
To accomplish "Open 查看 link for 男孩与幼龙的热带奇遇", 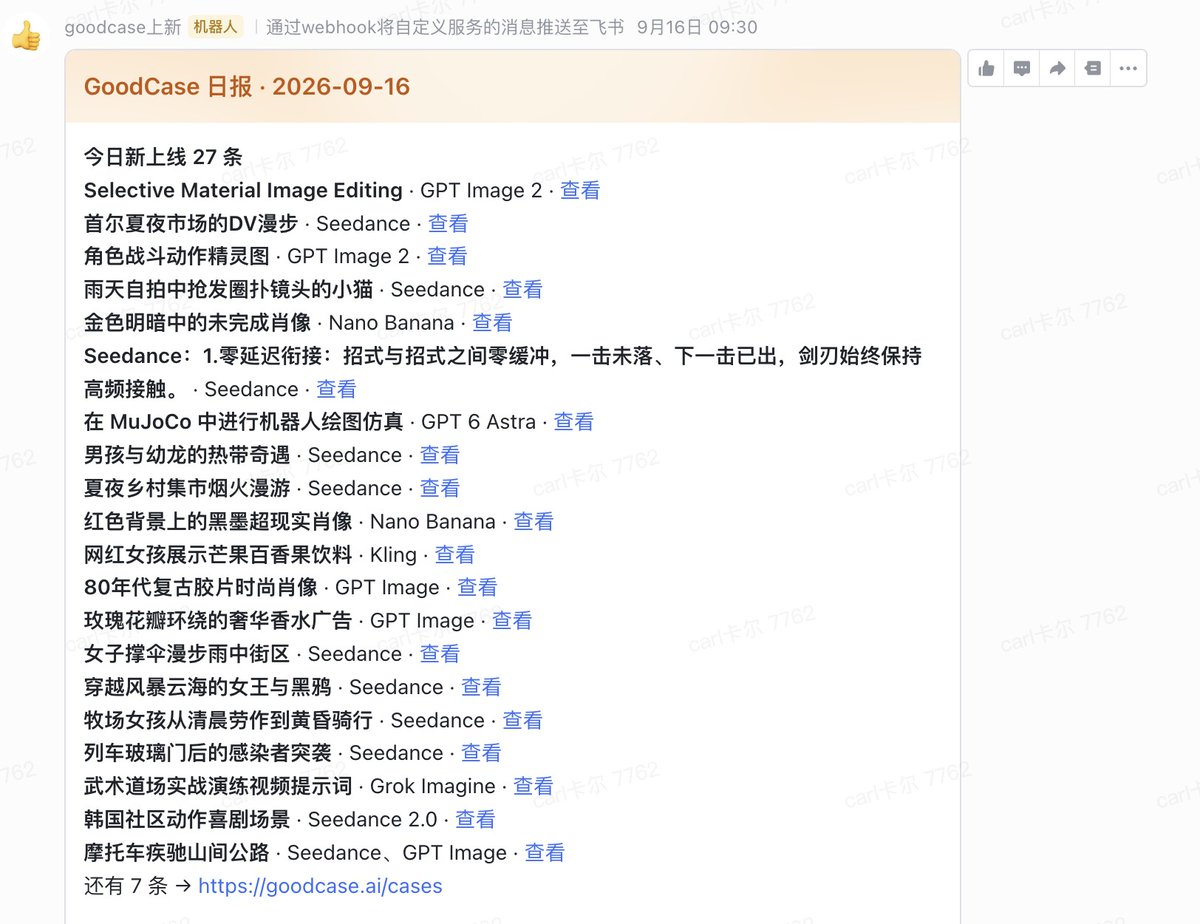I will [439, 455].
